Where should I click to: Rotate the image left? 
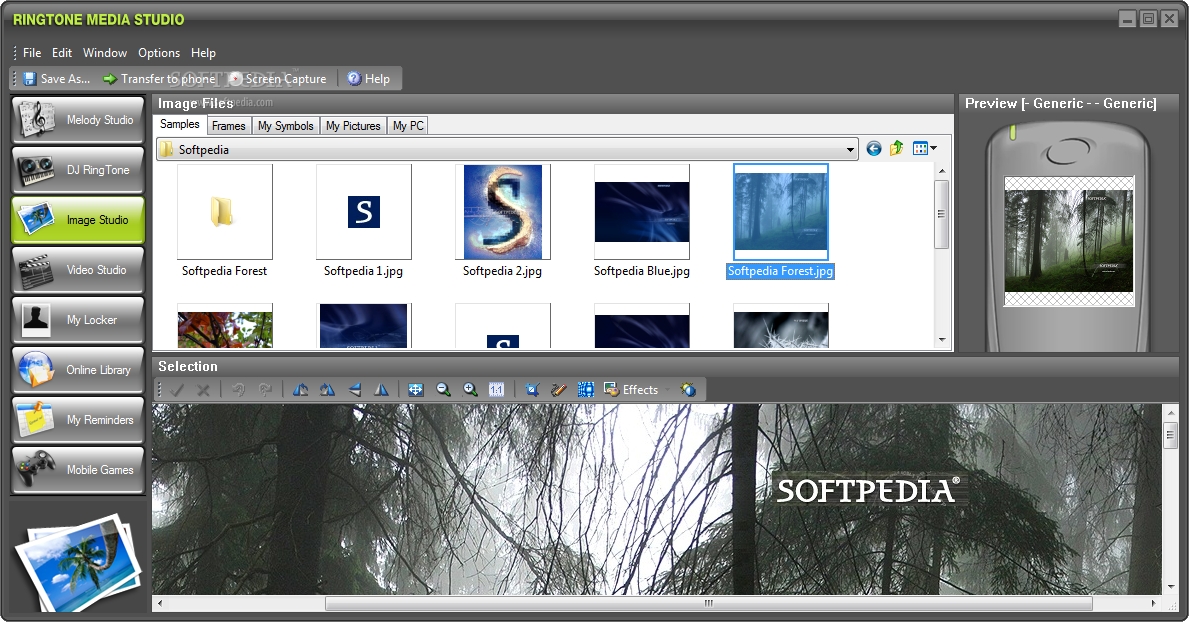[x=300, y=390]
